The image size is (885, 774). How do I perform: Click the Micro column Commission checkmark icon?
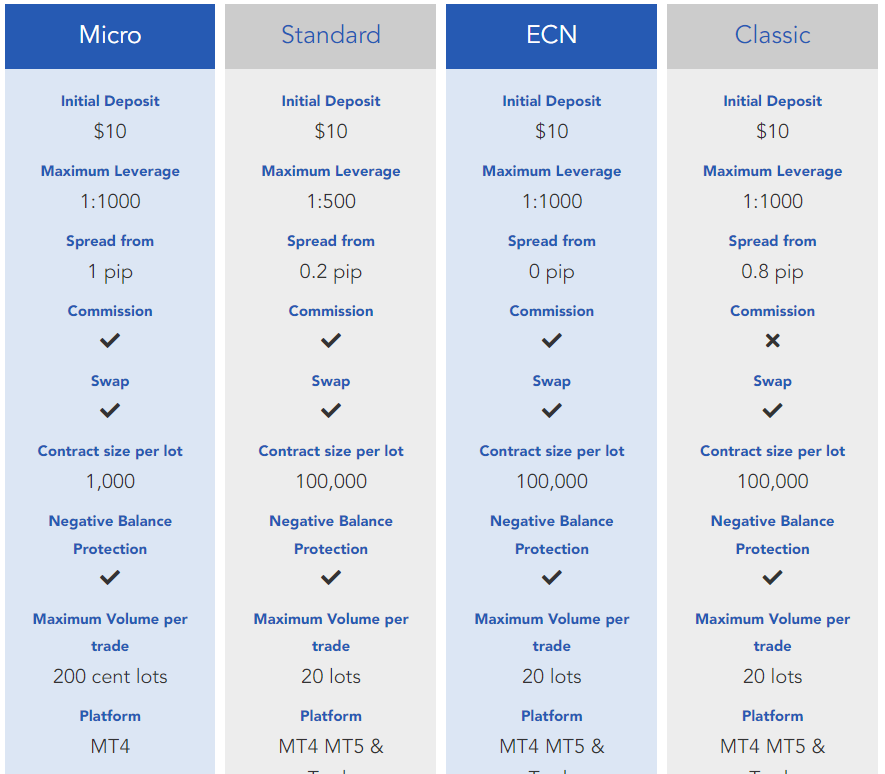[110, 341]
